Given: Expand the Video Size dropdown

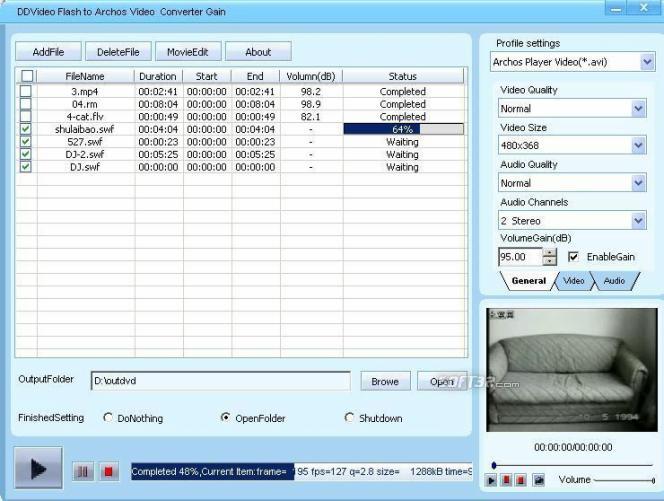Looking at the screenshot, I should (x=639, y=146).
